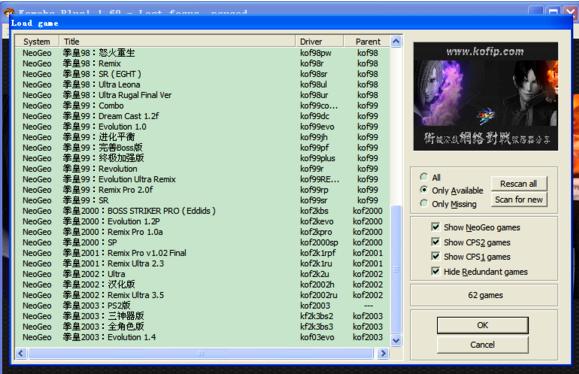The image size is (579, 374).
Task: Click driver cell 'kof99jh'
Action: click(314, 137)
